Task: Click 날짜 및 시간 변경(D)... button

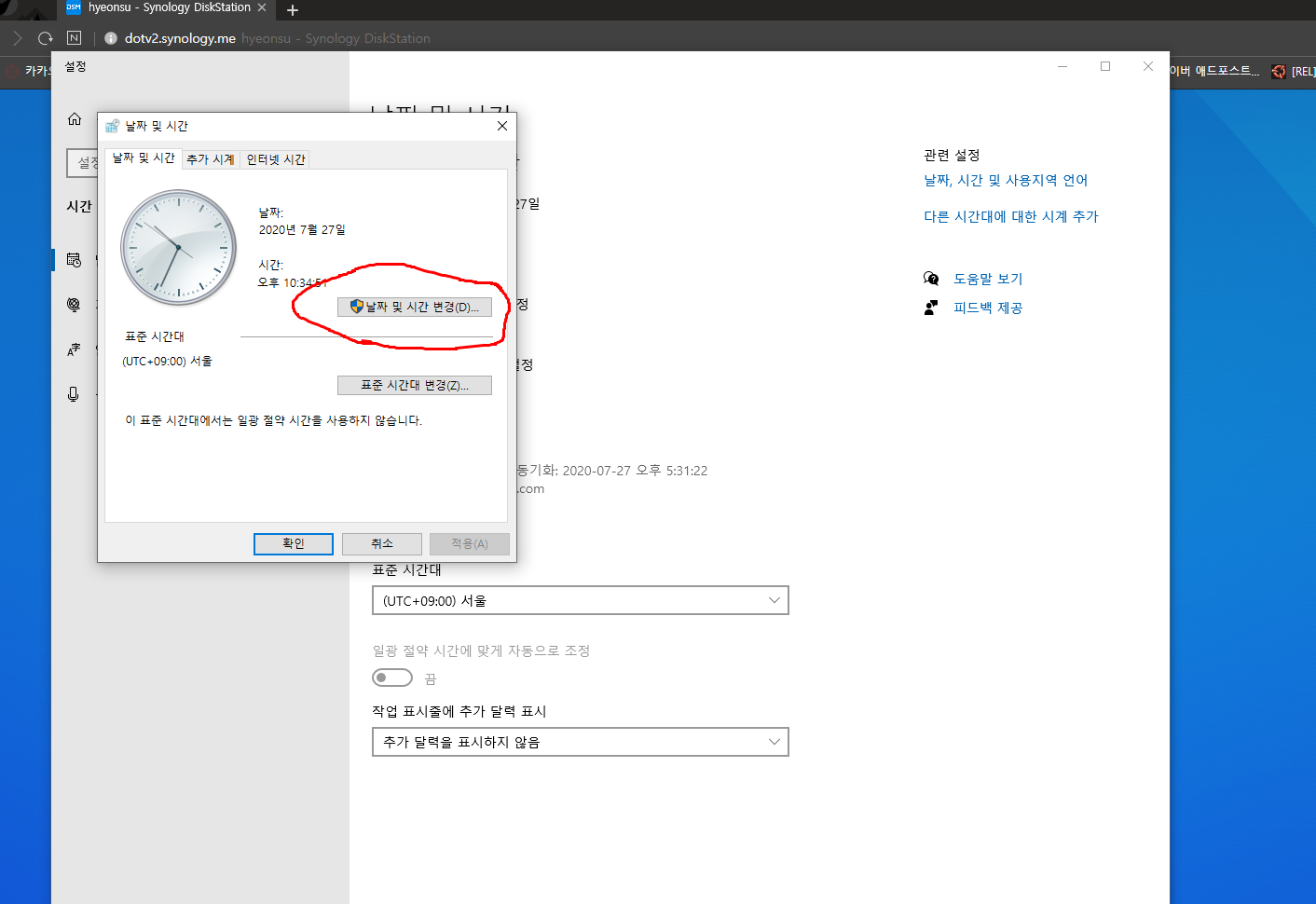Action: [x=415, y=307]
